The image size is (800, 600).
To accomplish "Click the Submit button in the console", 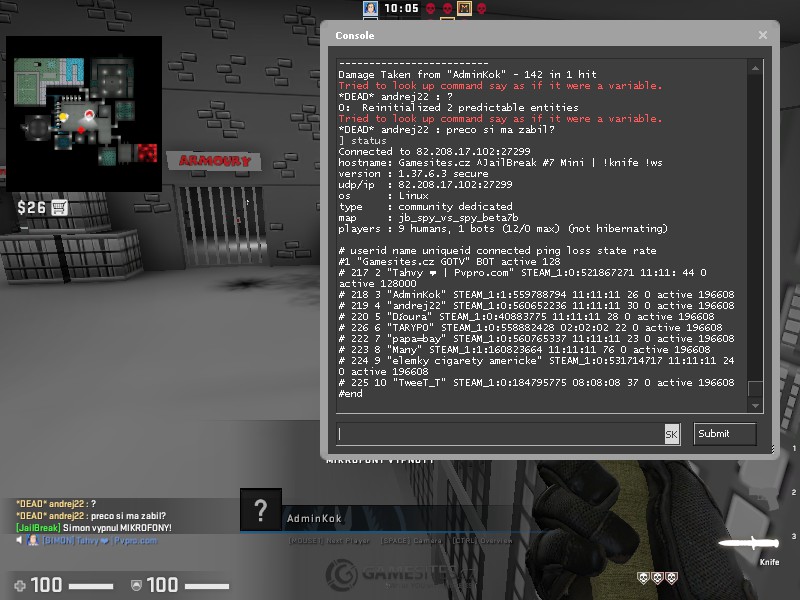I will point(725,433).
